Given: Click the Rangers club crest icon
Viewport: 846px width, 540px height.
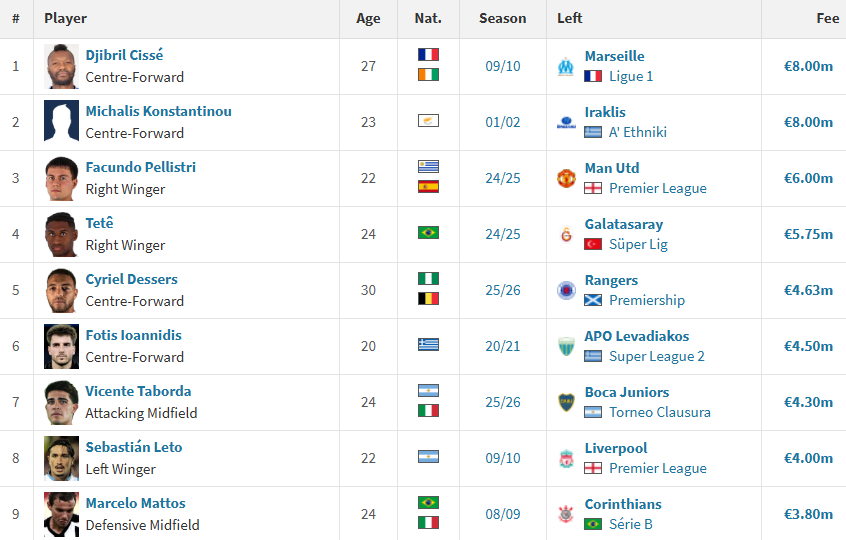Looking at the screenshot, I should click(x=566, y=291).
